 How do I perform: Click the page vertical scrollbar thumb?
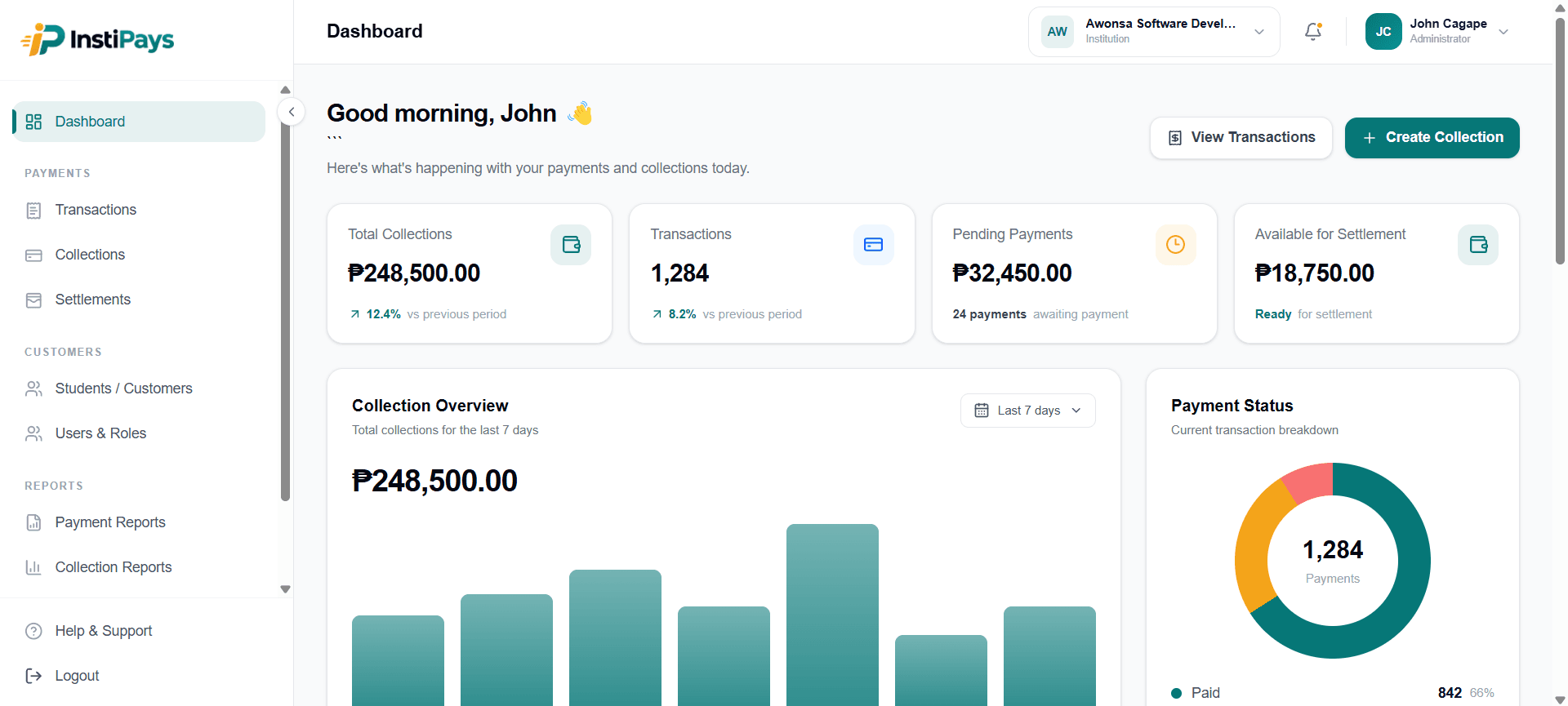[x=1560, y=140]
